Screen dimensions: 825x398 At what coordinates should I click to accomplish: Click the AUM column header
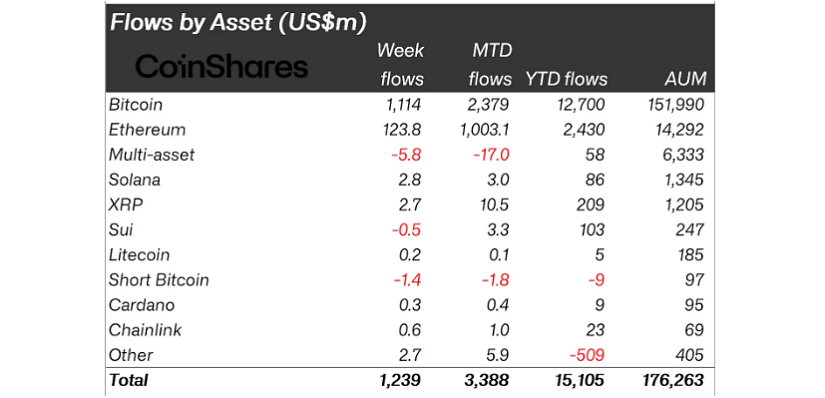684,79
